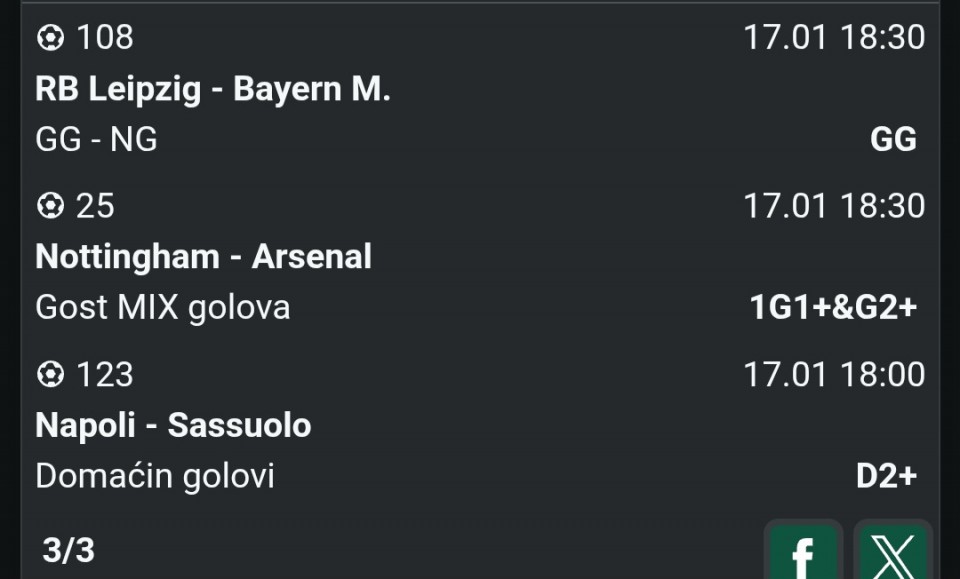Viewport: 960px width, 579px height.
Task: Click the soccer ball icon beside code 108
Action: pyautogui.click(x=50, y=38)
